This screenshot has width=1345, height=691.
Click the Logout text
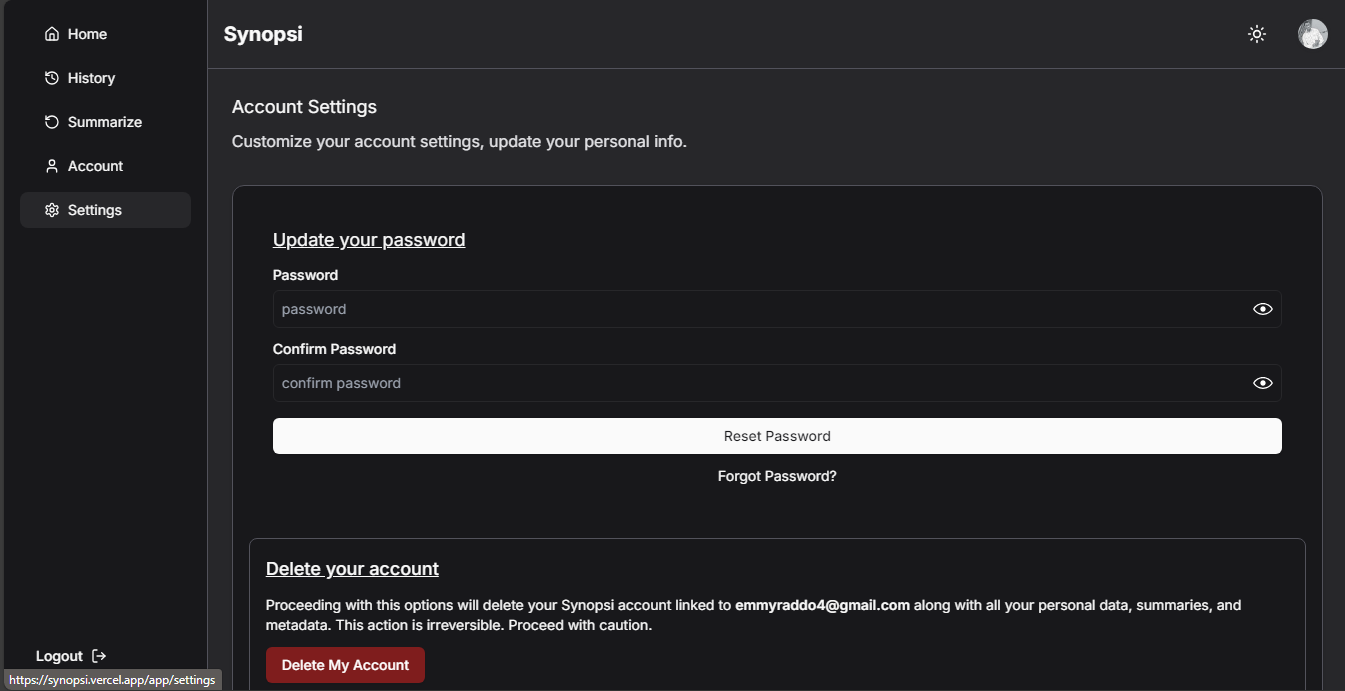(x=59, y=656)
